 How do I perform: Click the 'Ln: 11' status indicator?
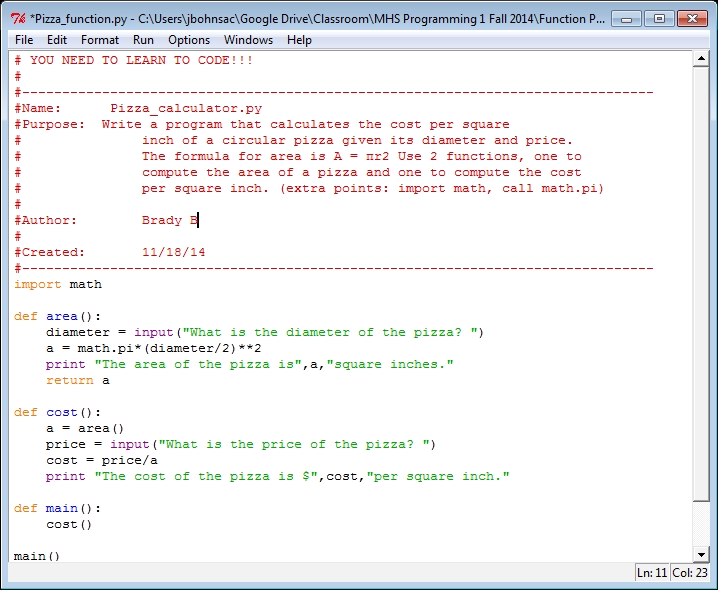point(652,573)
